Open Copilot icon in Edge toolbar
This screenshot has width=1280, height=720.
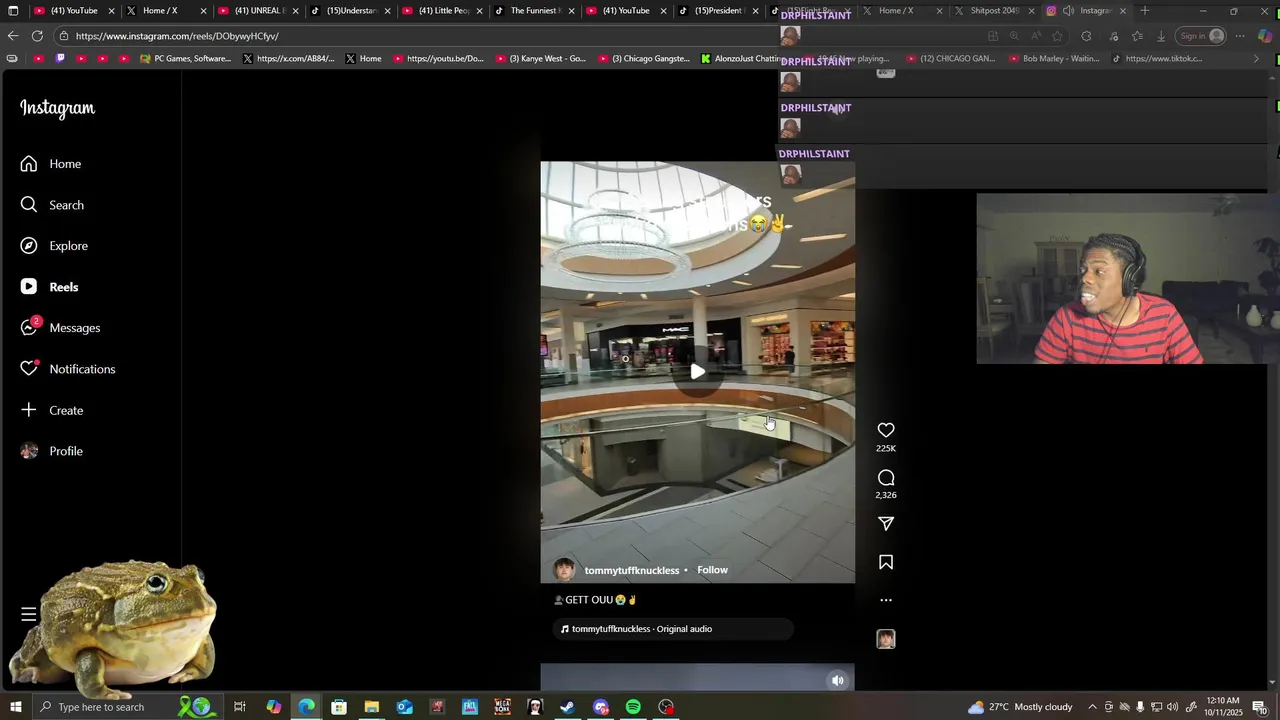point(1264,36)
